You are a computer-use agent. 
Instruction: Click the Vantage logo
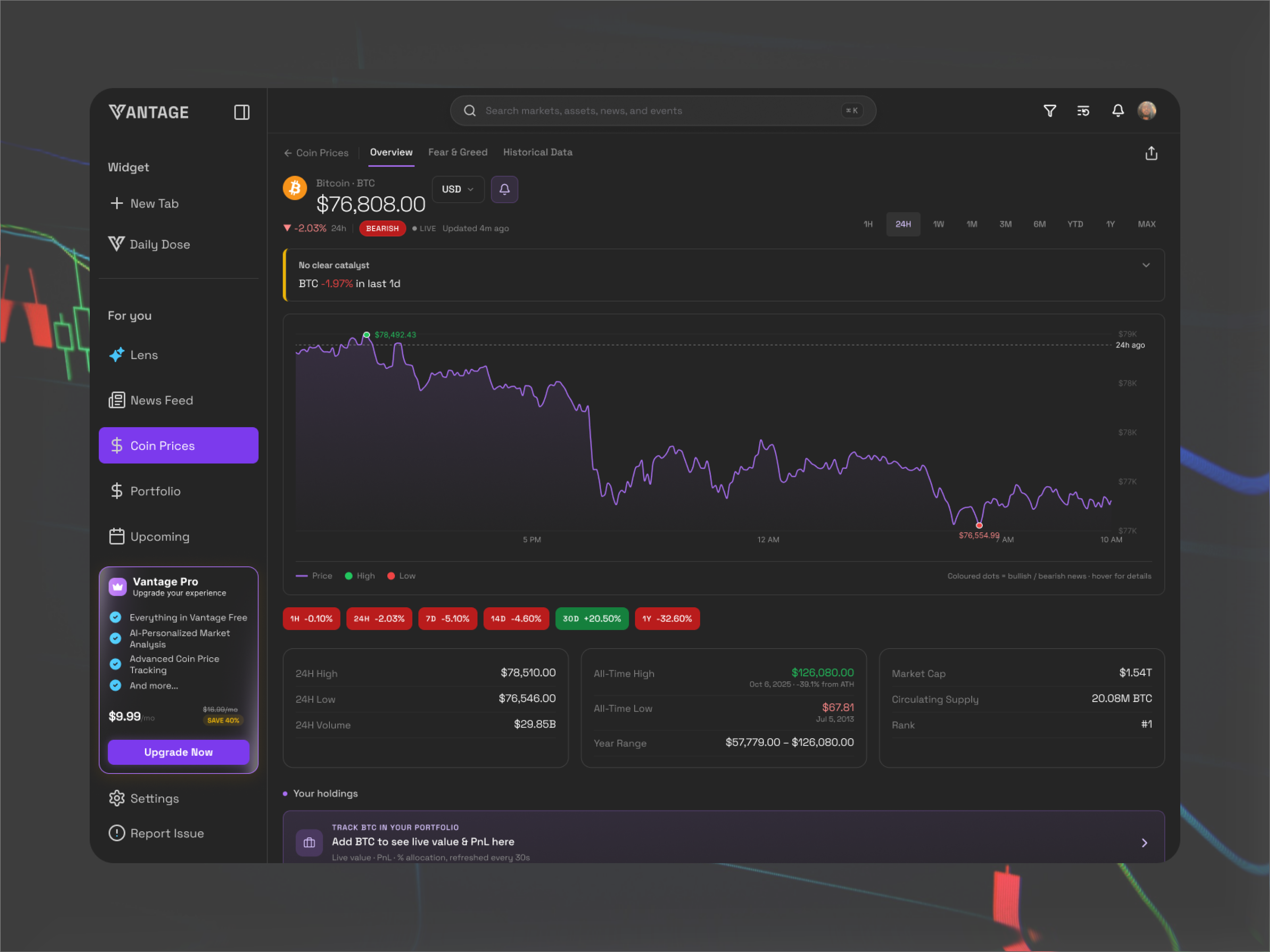[x=149, y=112]
